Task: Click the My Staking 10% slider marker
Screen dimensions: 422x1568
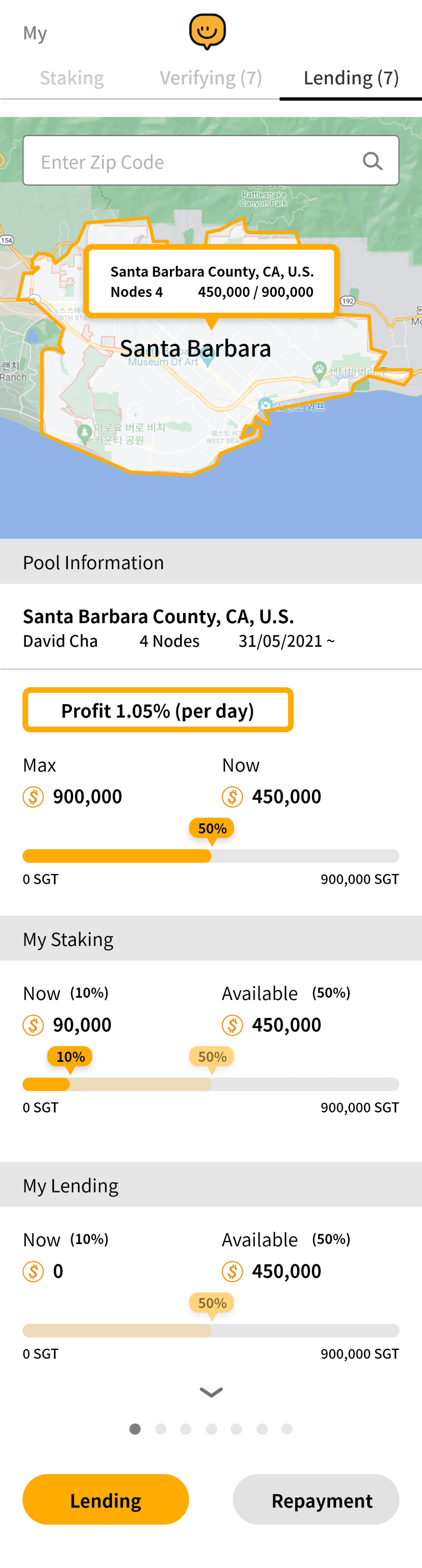Action: (x=70, y=1057)
